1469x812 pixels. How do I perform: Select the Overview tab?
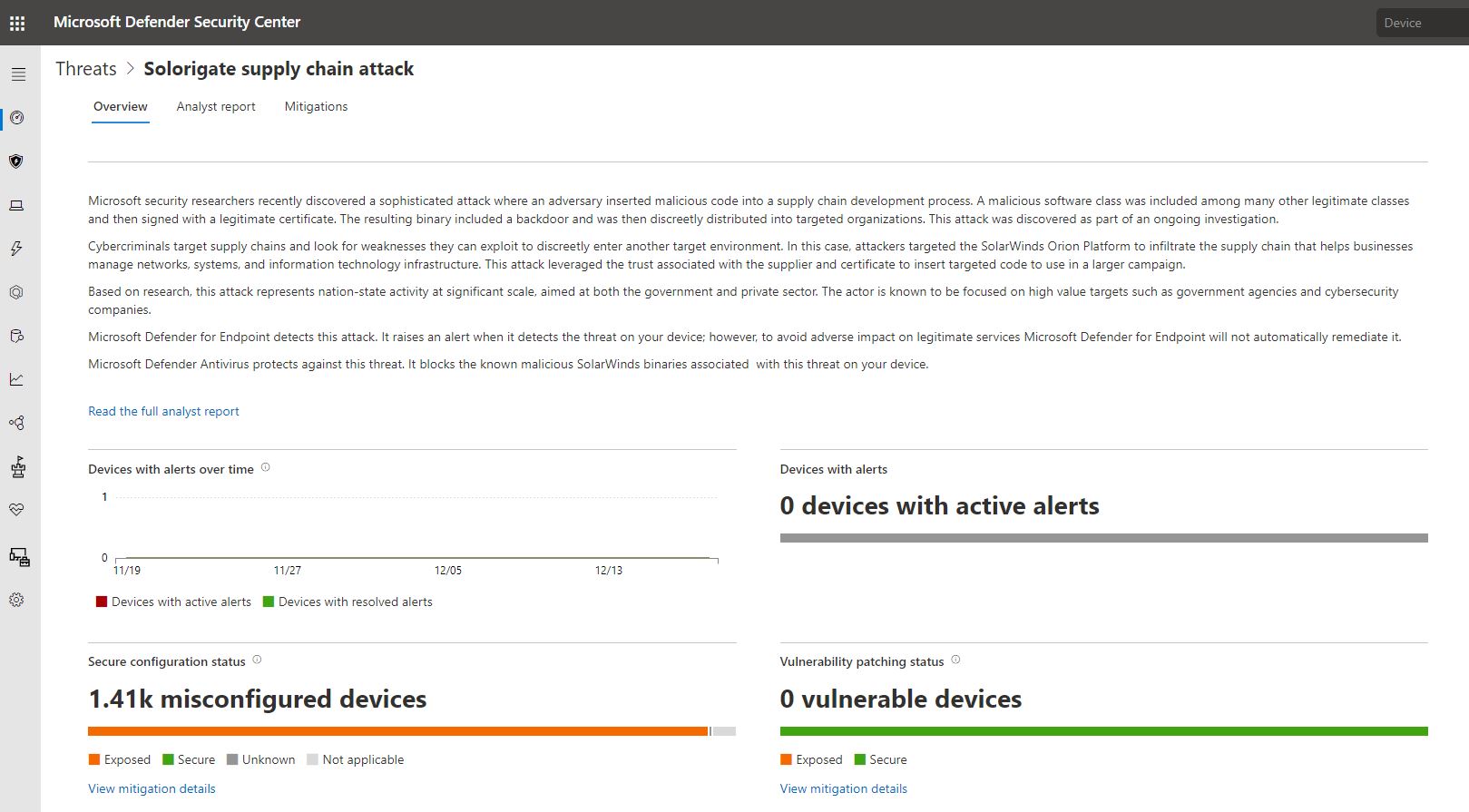point(120,106)
